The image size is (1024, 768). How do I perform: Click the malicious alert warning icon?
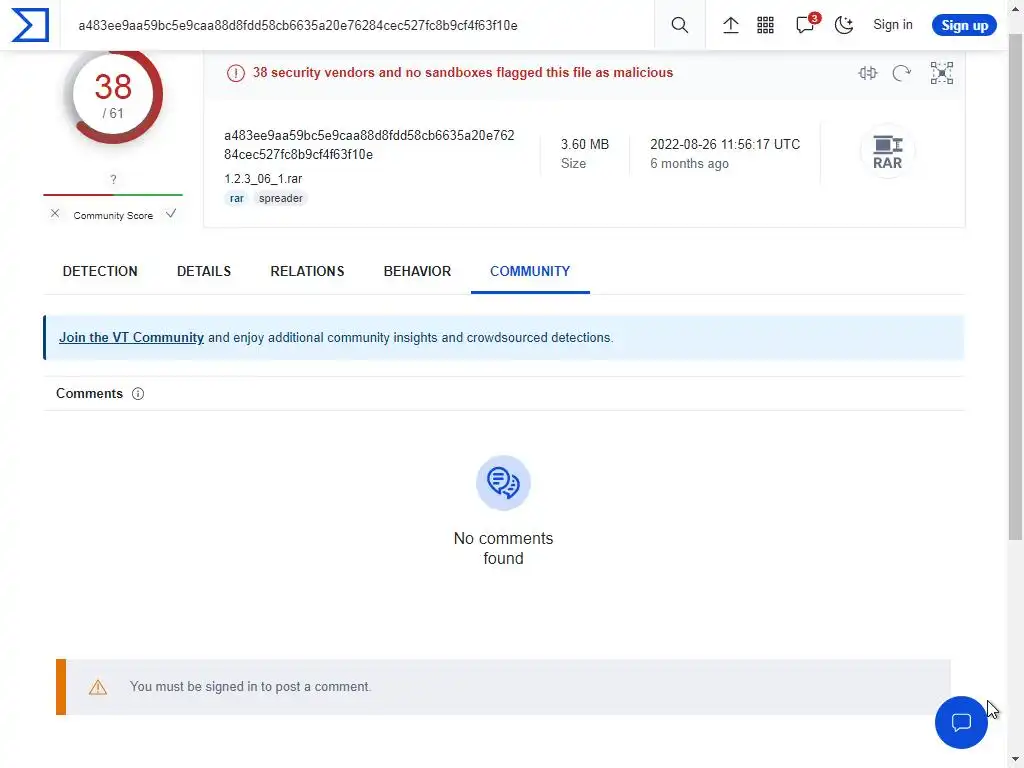[x=236, y=72]
